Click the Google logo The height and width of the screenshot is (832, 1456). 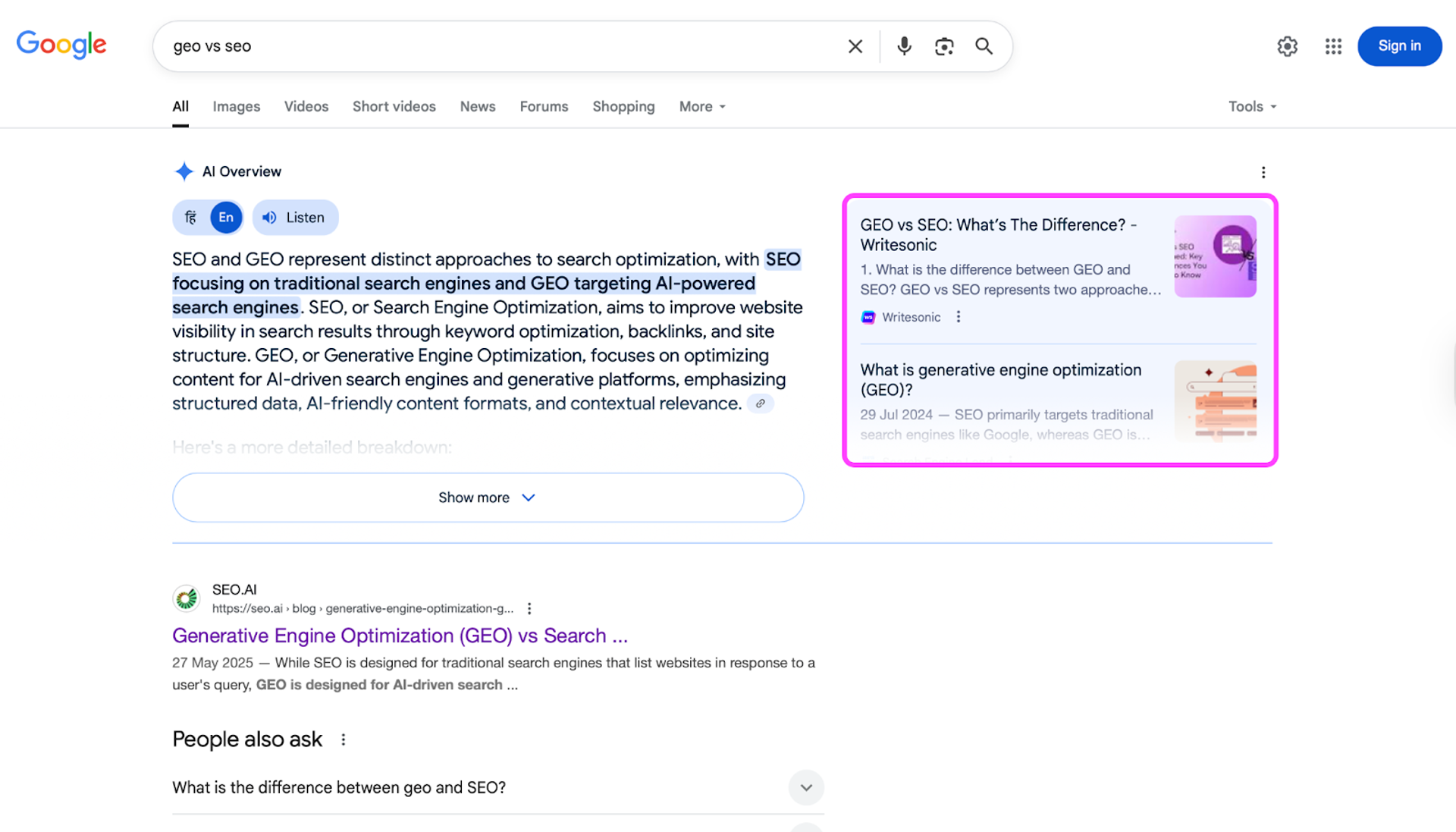[61, 46]
